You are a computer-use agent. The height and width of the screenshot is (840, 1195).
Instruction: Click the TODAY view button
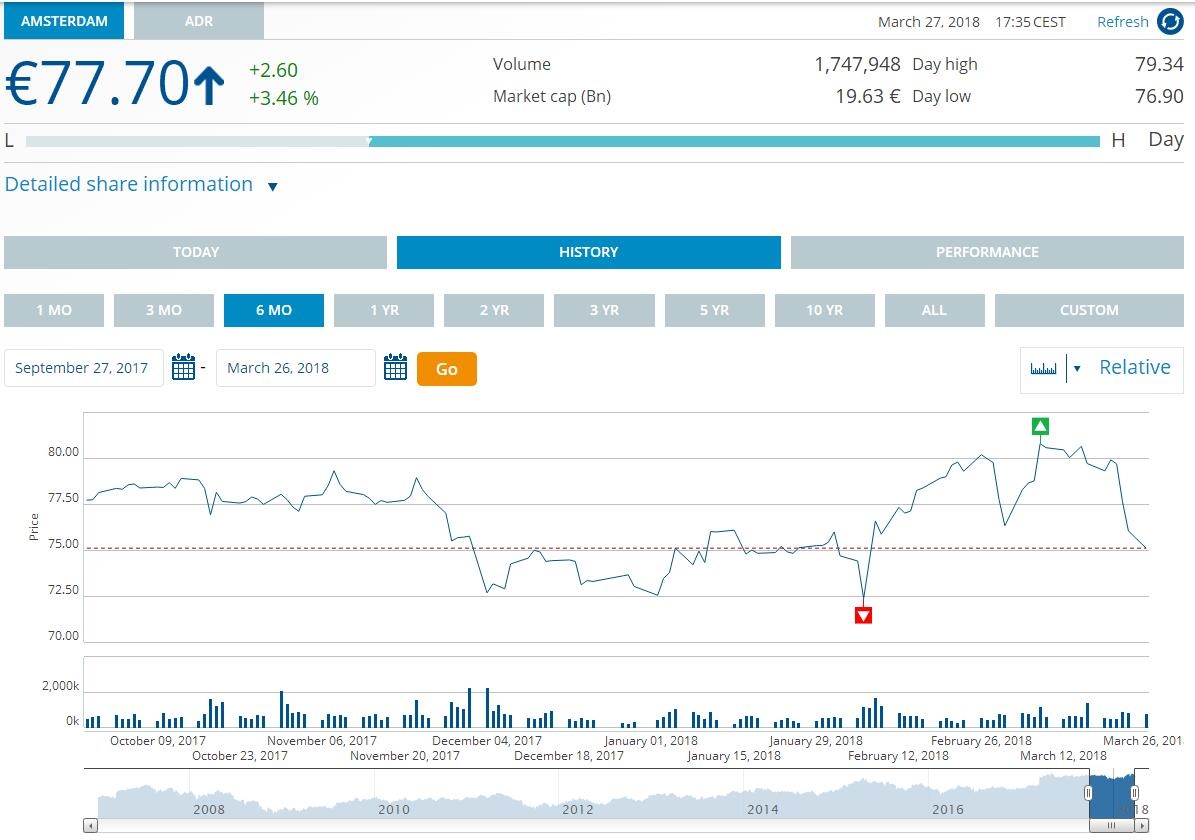click(x=195, y=252)
